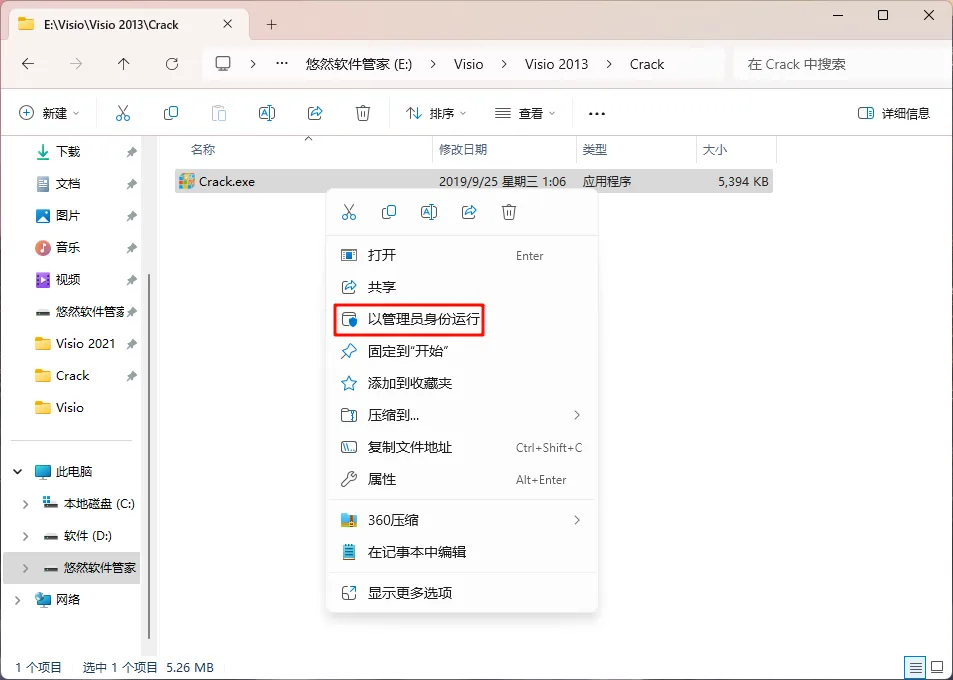Go forward with the right arrow

tap(76, 64)
